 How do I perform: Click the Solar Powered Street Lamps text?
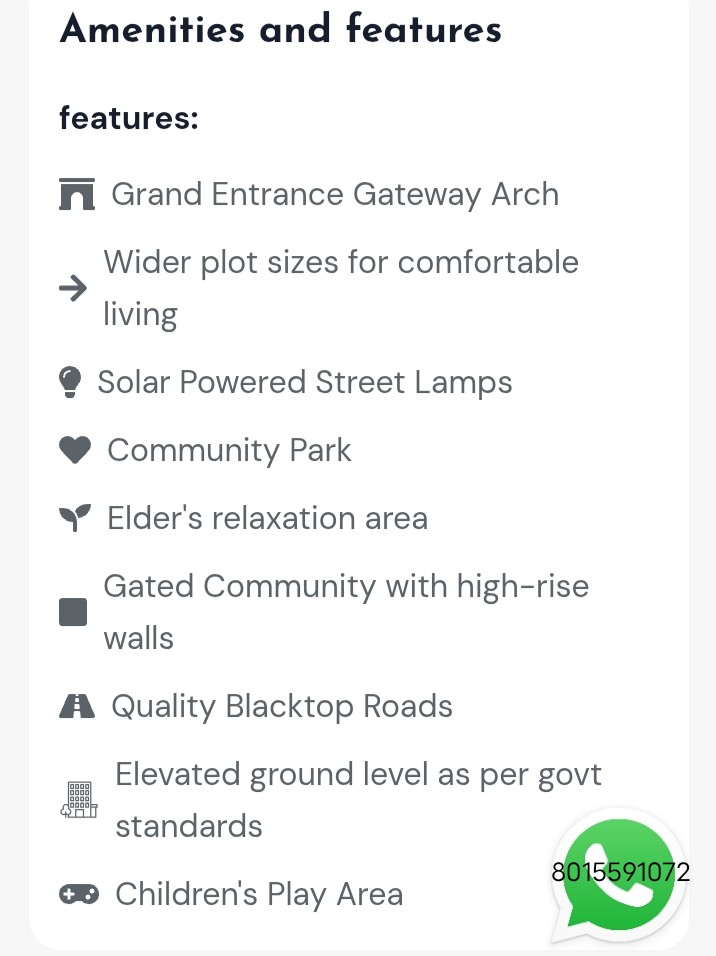(x=304, y=382)
